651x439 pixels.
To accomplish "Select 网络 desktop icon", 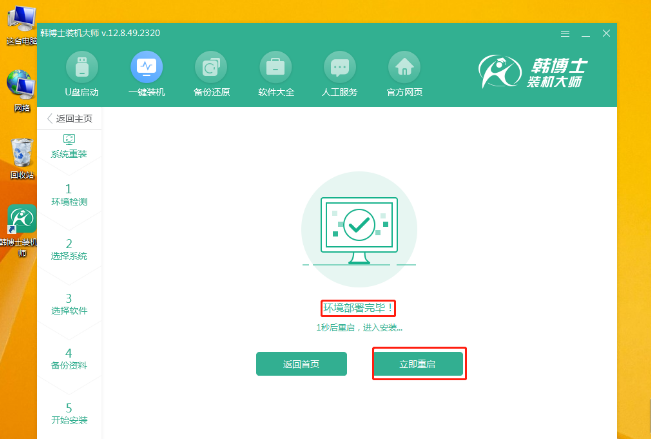I will (x=22, y=91).
